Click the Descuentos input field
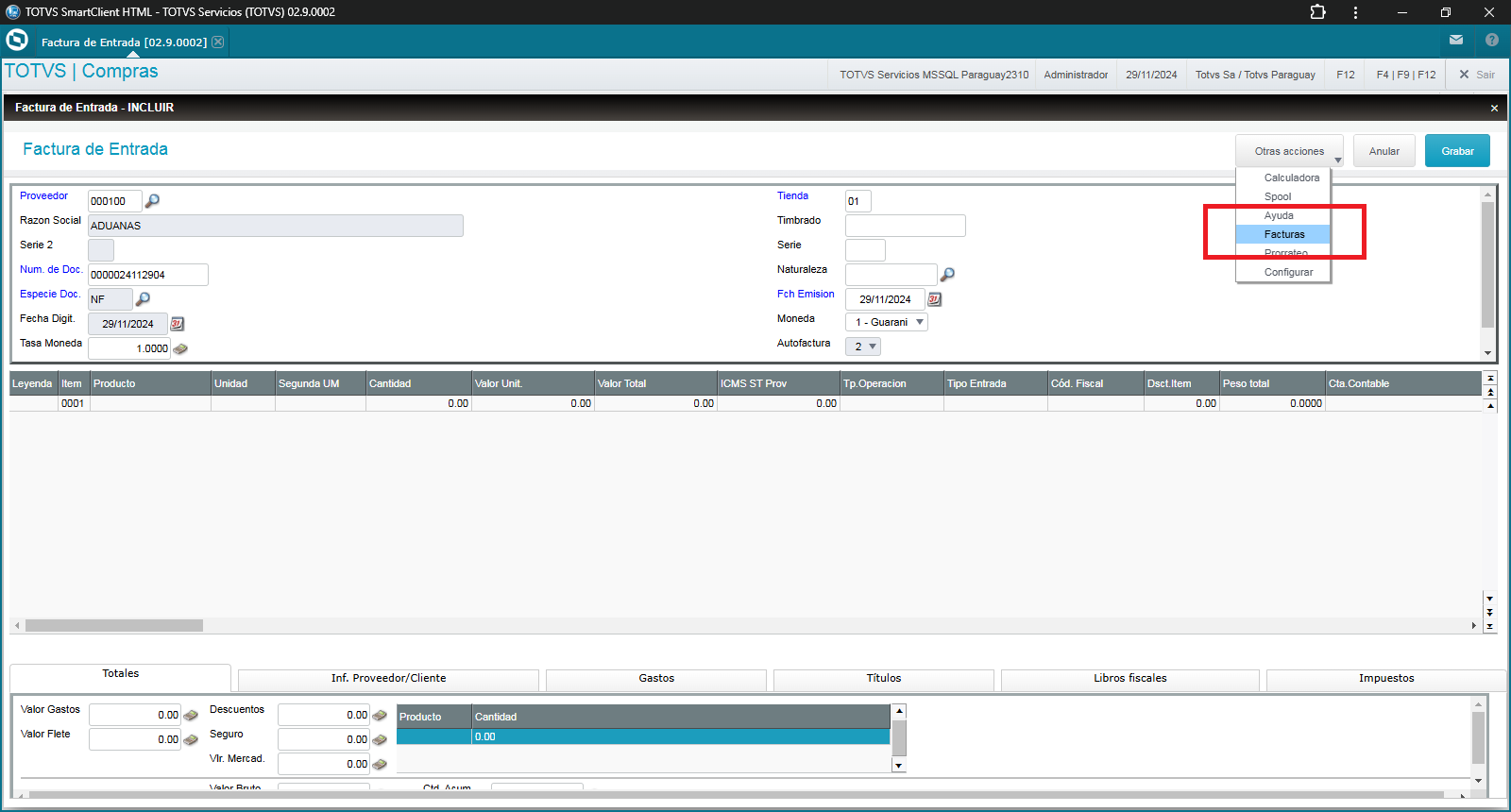Image resolution: width=1511 pixels, height=812 pixels. pos(323,715)
